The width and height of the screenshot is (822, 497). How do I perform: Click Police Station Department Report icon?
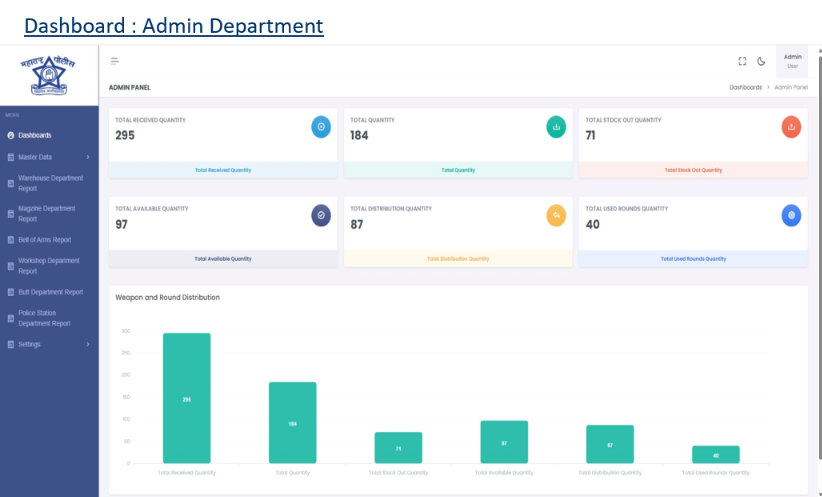click(x=10, y=318)
